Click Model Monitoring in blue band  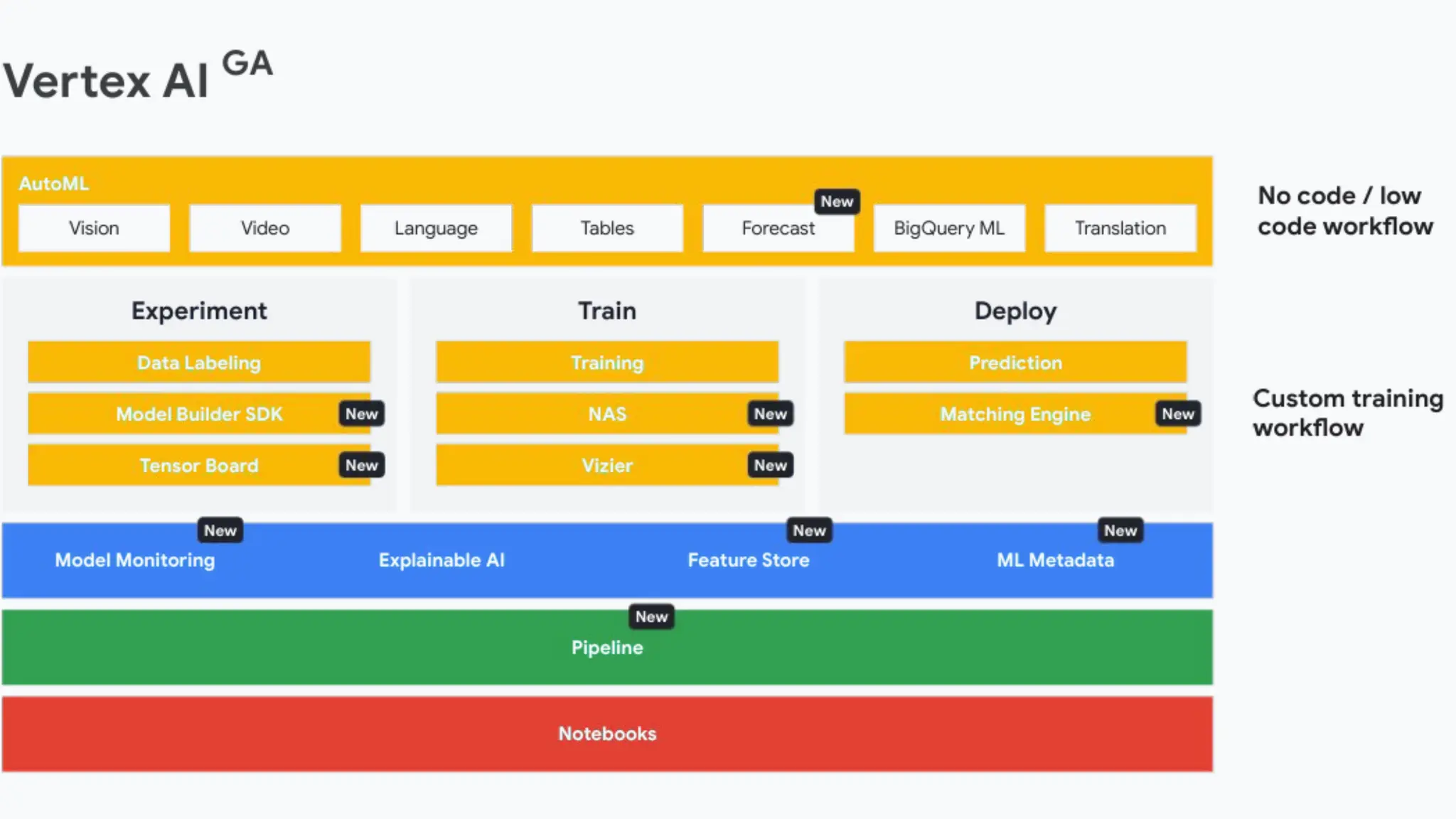point(135,560)
